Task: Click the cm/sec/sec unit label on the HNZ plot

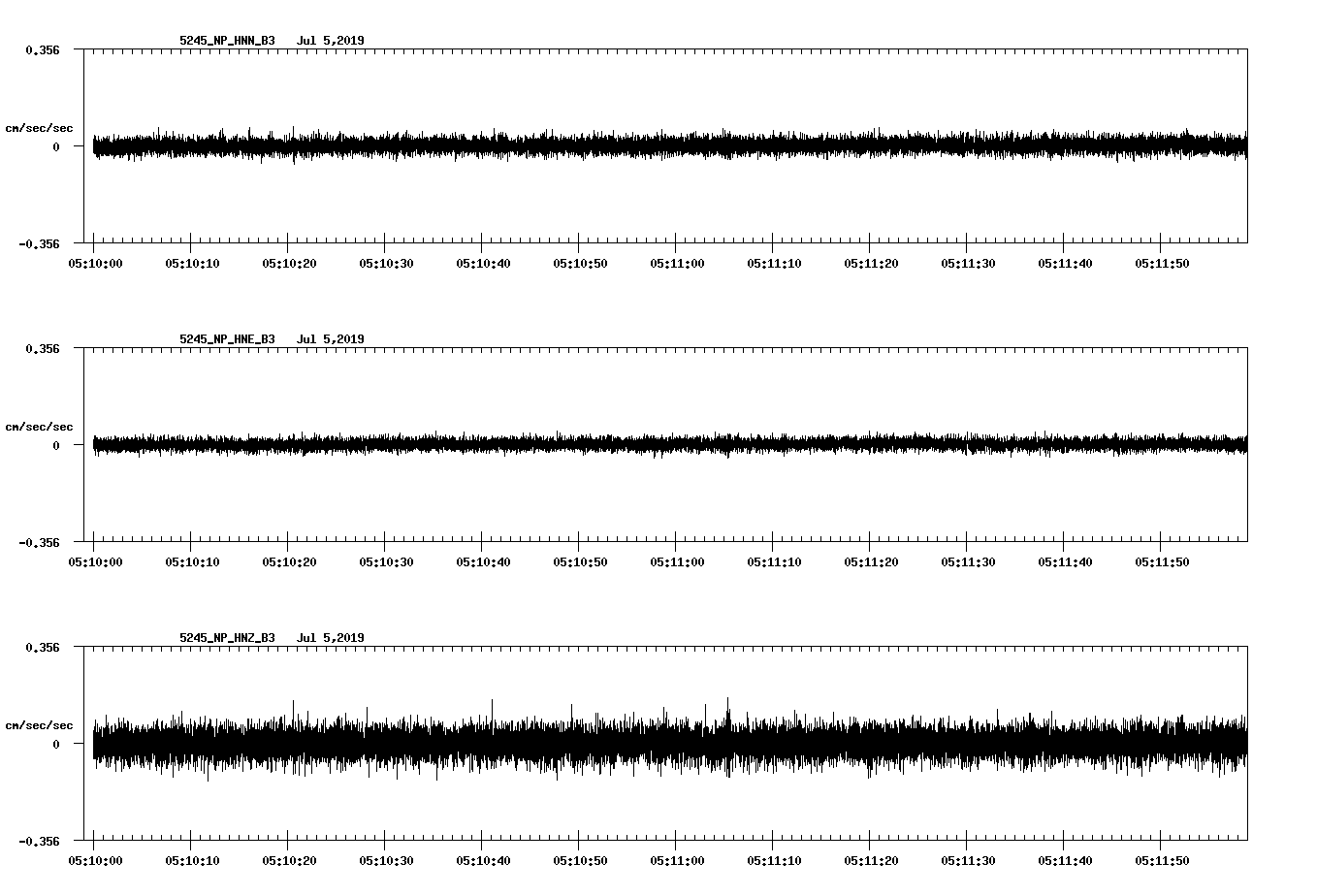Action: tap(39, 725)
